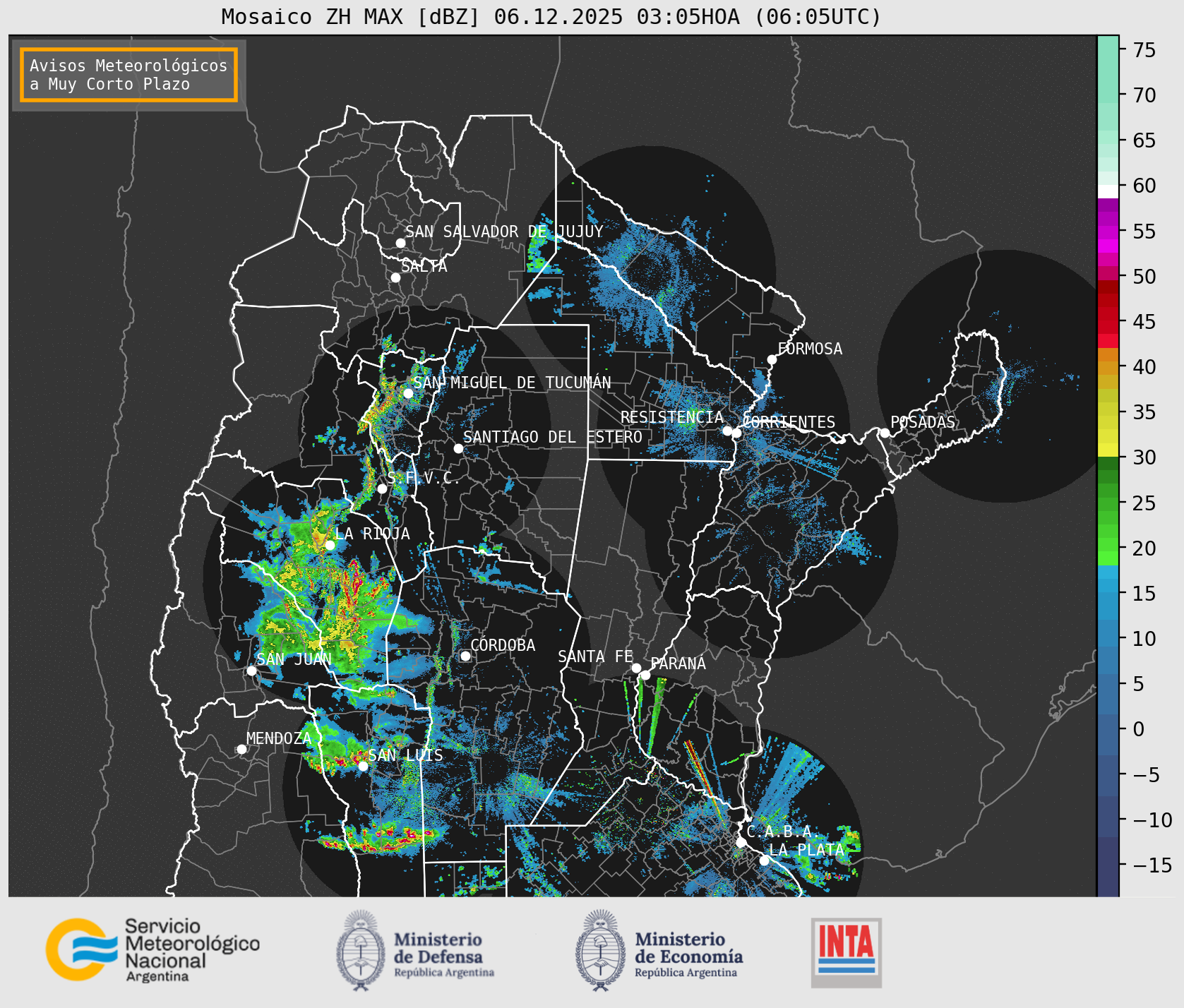Viewport: 1184px width, 1008px height.
Task: Click the −15 tick label on the color scale
Action: 1152,865
